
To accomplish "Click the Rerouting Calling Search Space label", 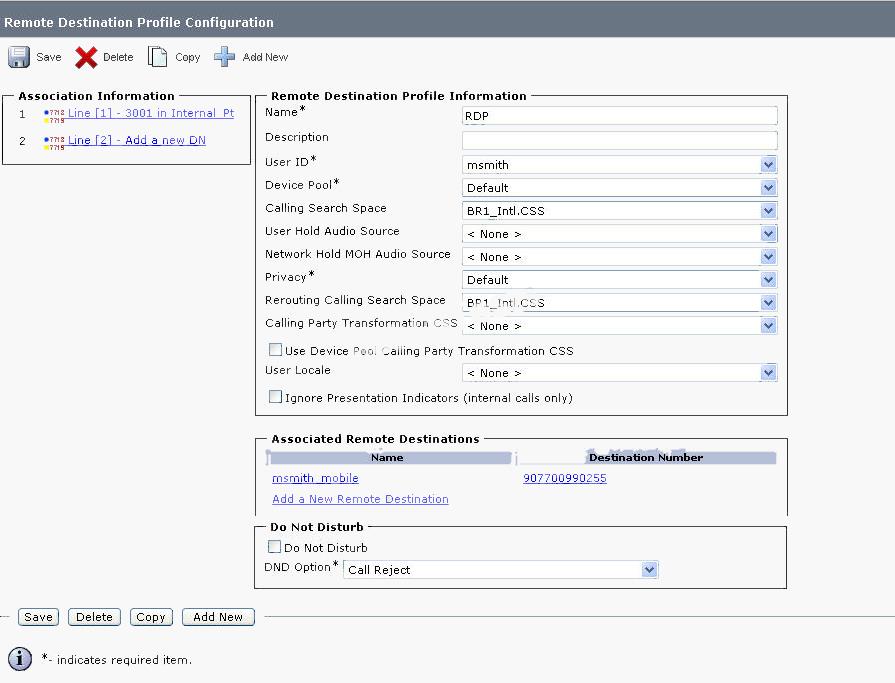I will (355, 300).
